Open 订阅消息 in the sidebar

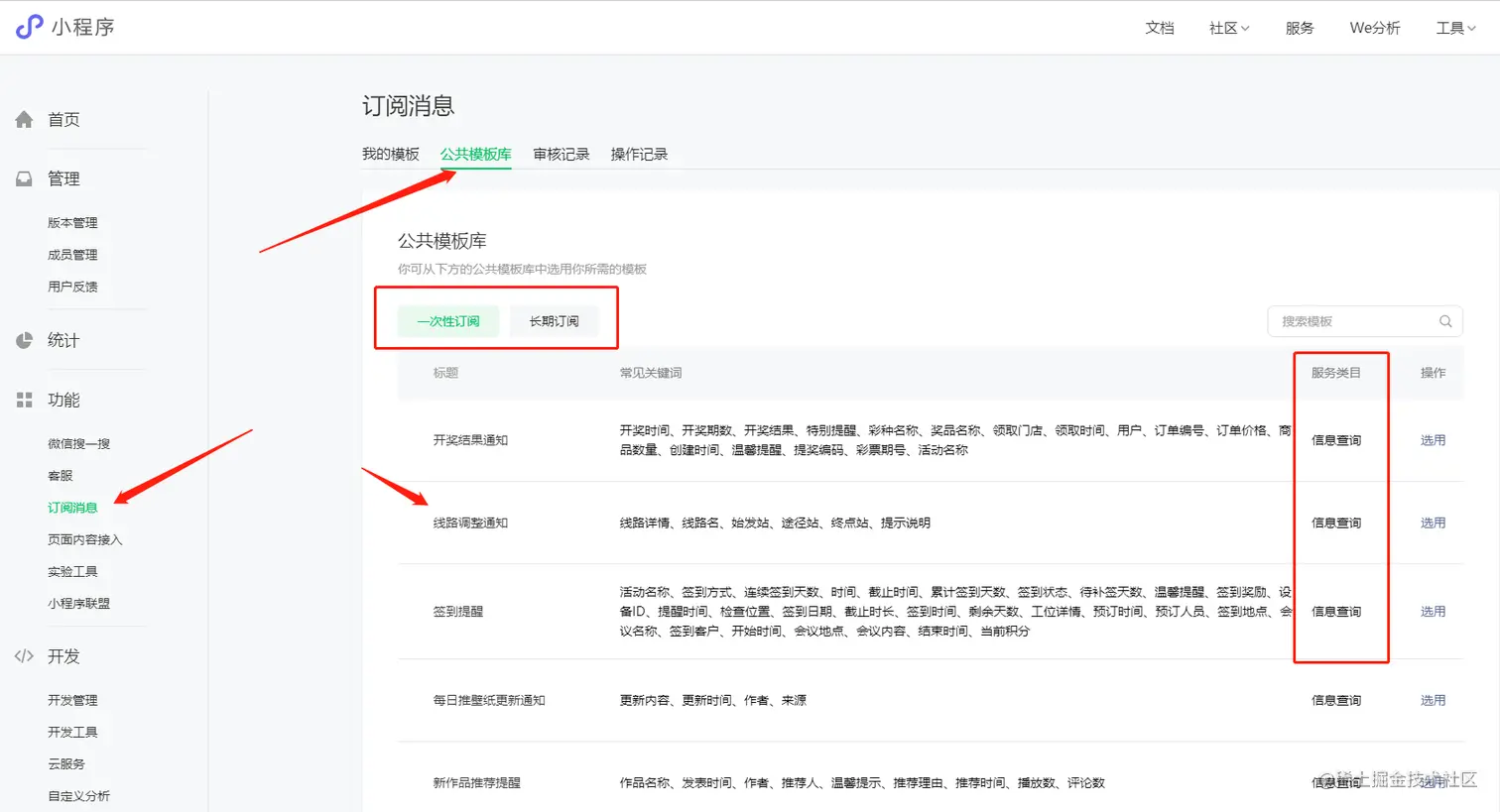[72, 508]
